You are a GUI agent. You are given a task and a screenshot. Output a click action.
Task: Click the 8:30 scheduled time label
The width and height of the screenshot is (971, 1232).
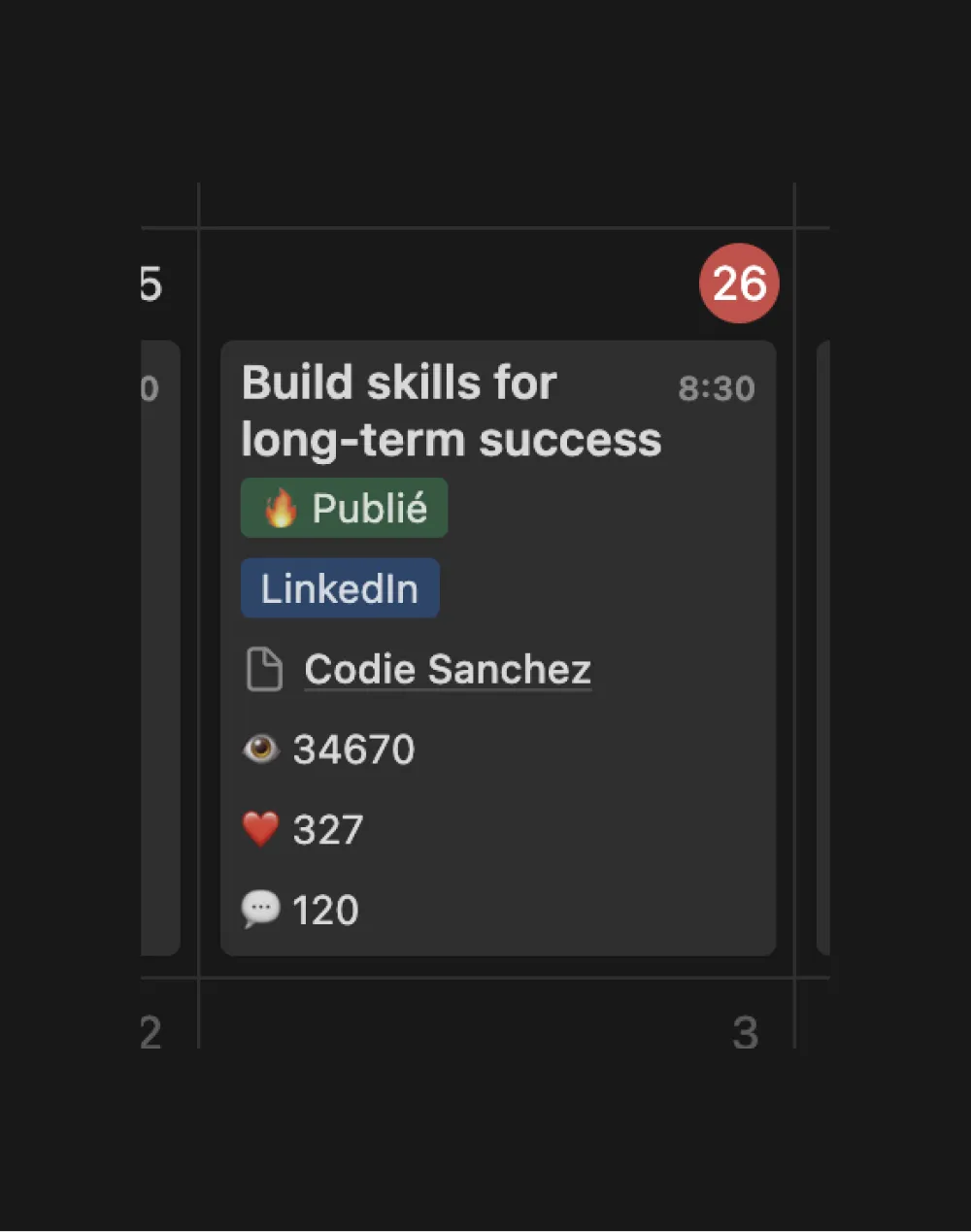718,387
